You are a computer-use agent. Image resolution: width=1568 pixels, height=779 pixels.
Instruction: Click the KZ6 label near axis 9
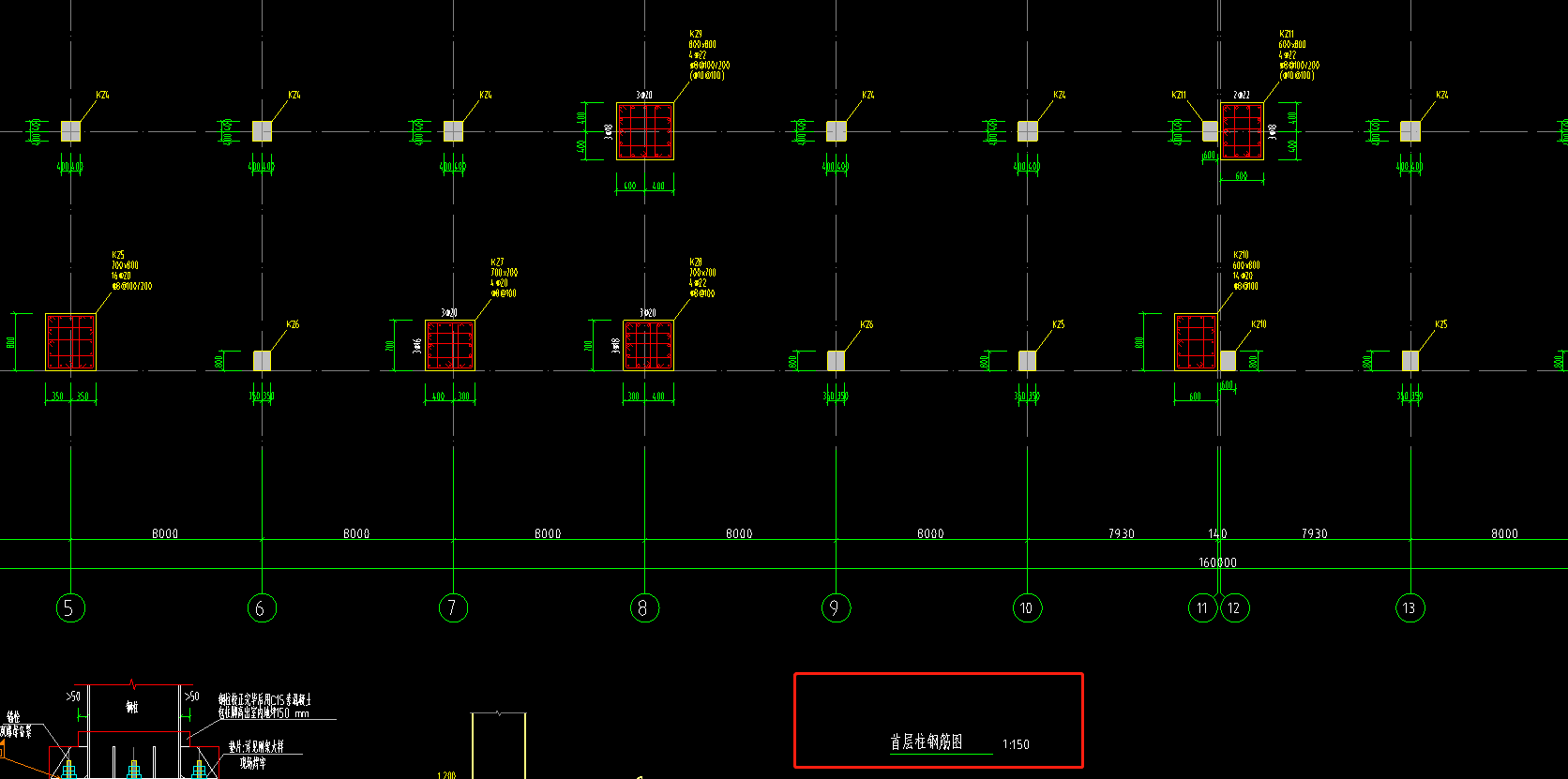(x=867, y=324)
